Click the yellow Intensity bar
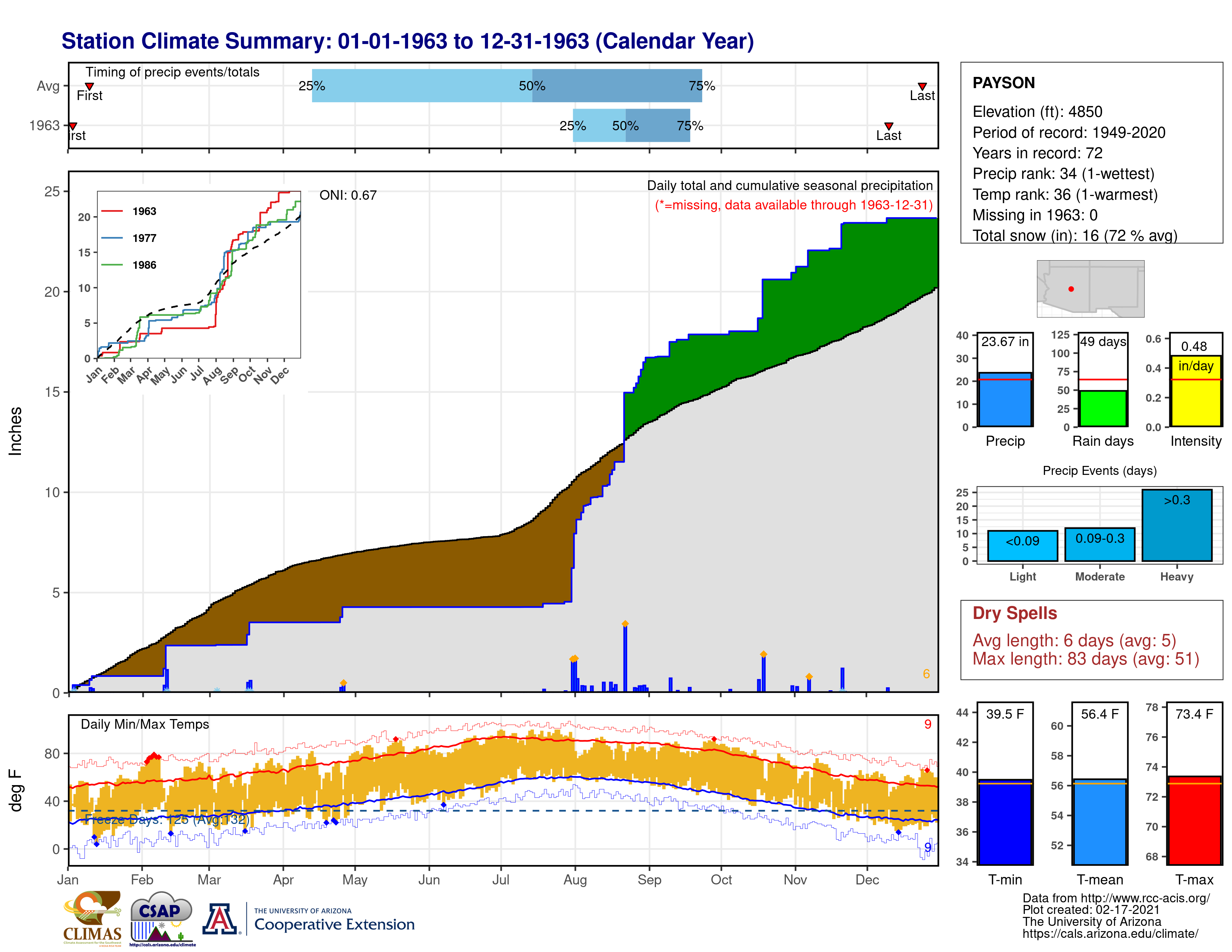The width and height of the screenshot is (1232, 952). point(1195,391)
